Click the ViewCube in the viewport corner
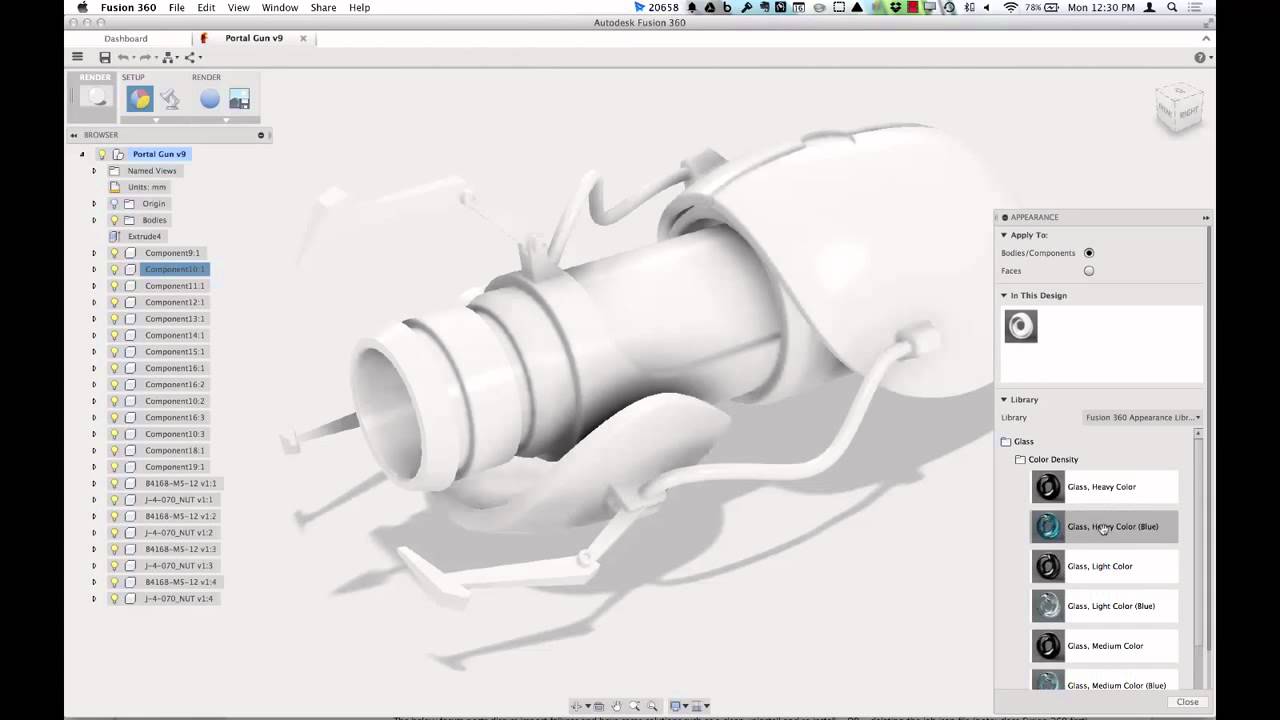Viewport: 1280px width, 720px height. [x=1179, y=106]
